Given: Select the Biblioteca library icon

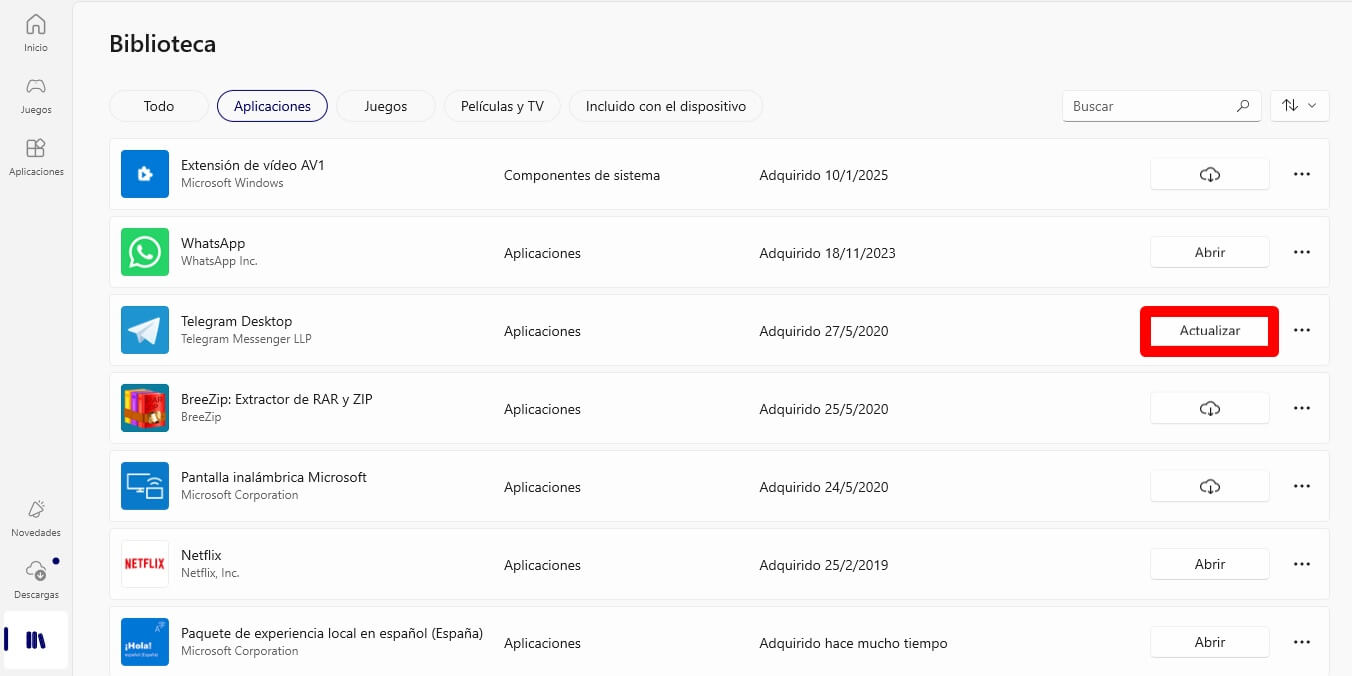Looking at the screenshot, I should point(36,640).
